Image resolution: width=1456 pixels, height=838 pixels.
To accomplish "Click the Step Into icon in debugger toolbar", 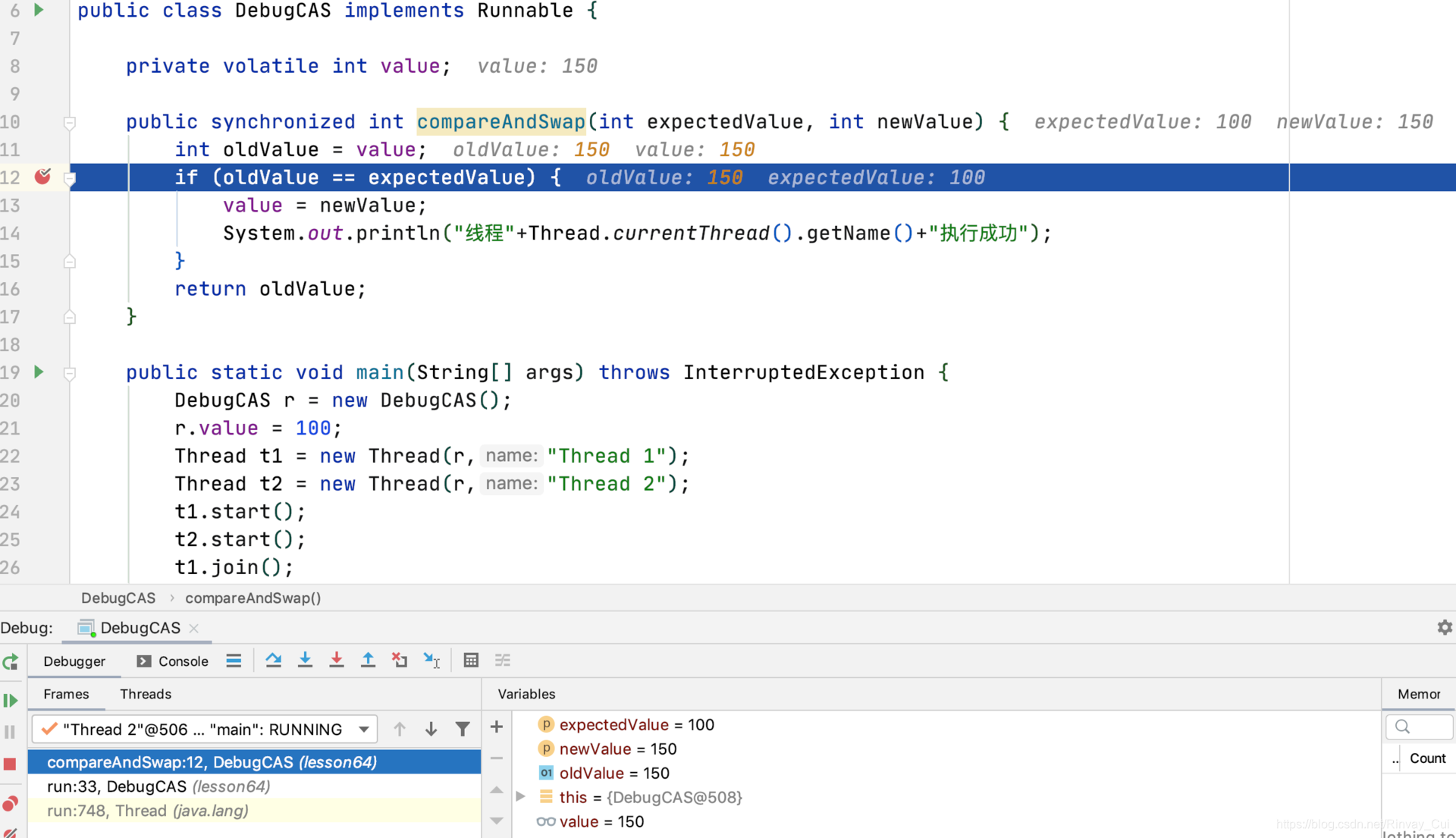I will click(305, 660).
